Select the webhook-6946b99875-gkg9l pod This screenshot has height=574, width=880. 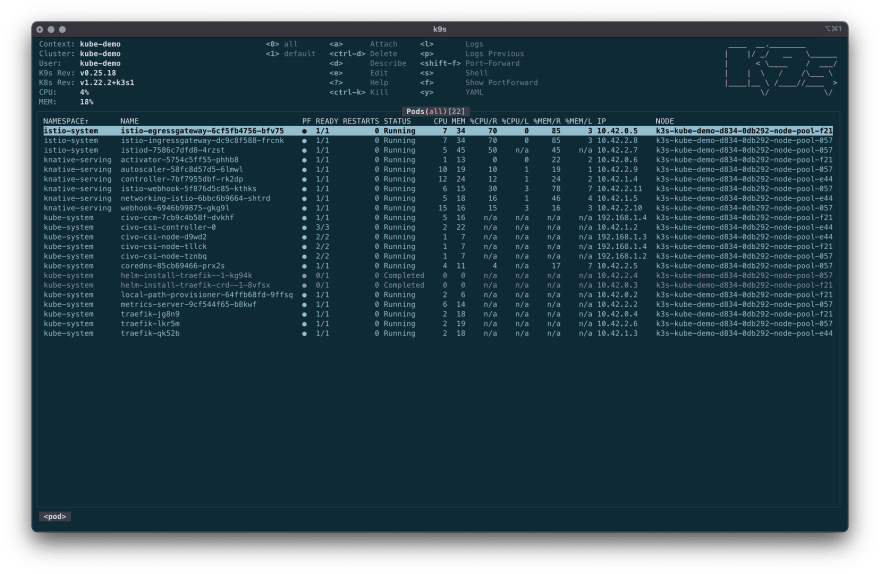[x=438, y=208]
